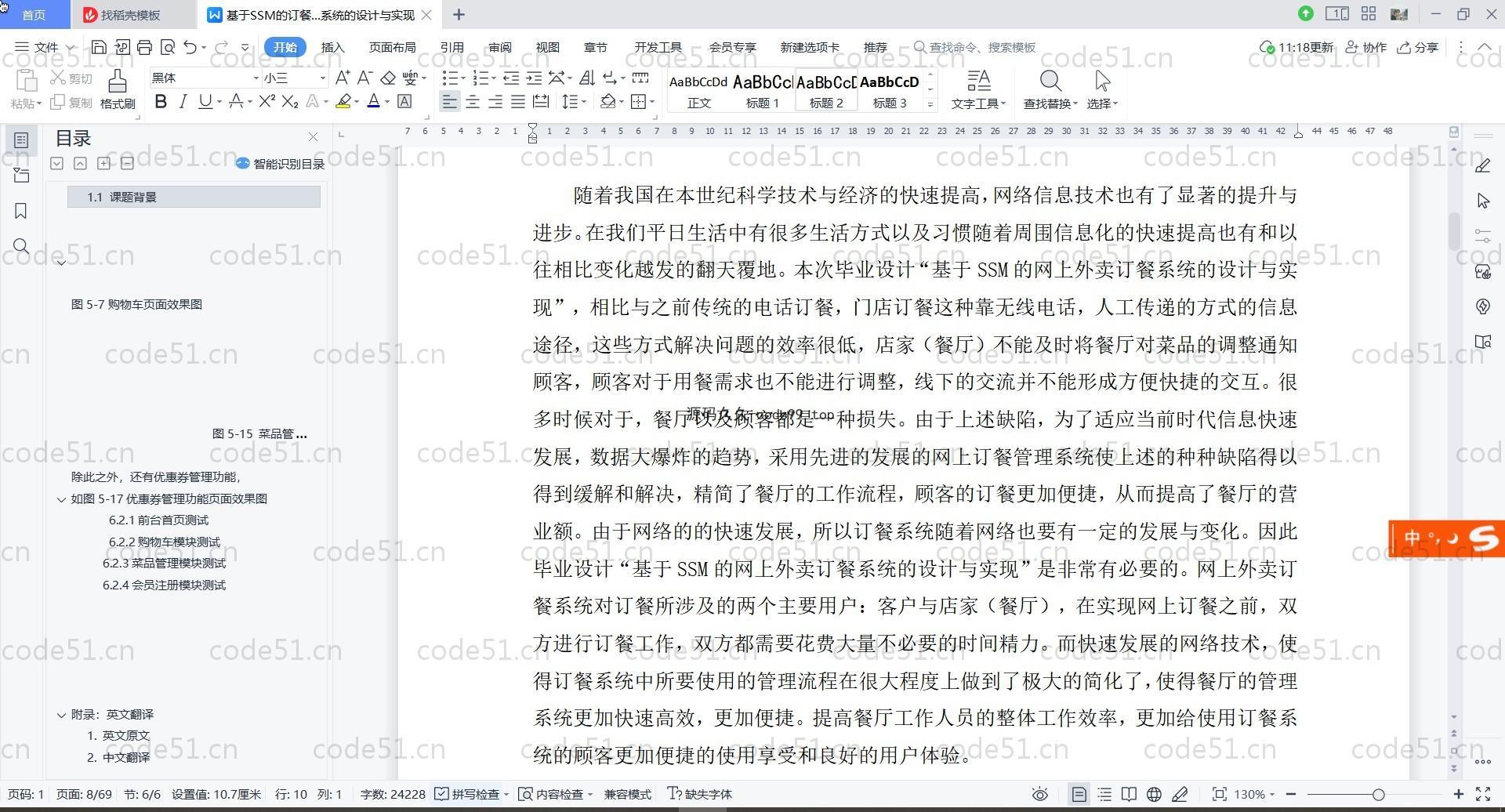The height and width of the screenshot is (812, 1505).
Task: Open the 页面布局 ribbon tab
Action: click(392, 47)
